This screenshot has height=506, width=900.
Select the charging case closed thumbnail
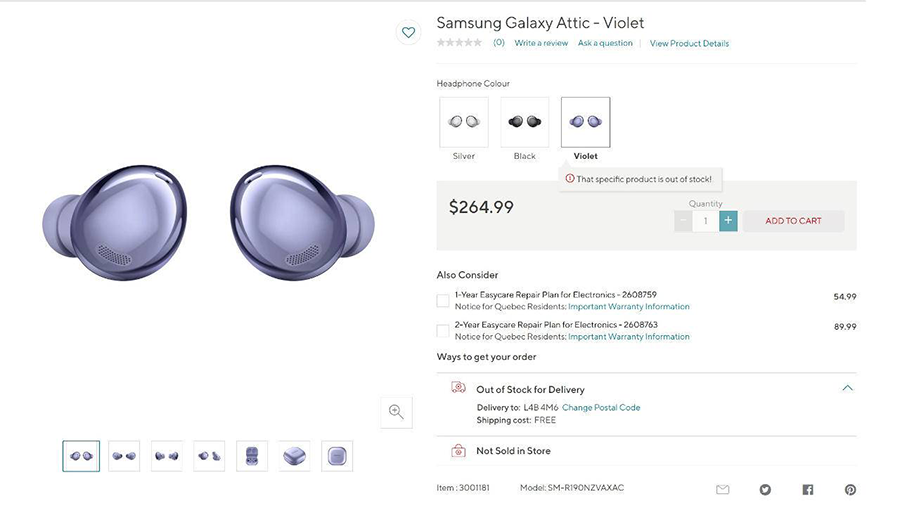(294, 456)
